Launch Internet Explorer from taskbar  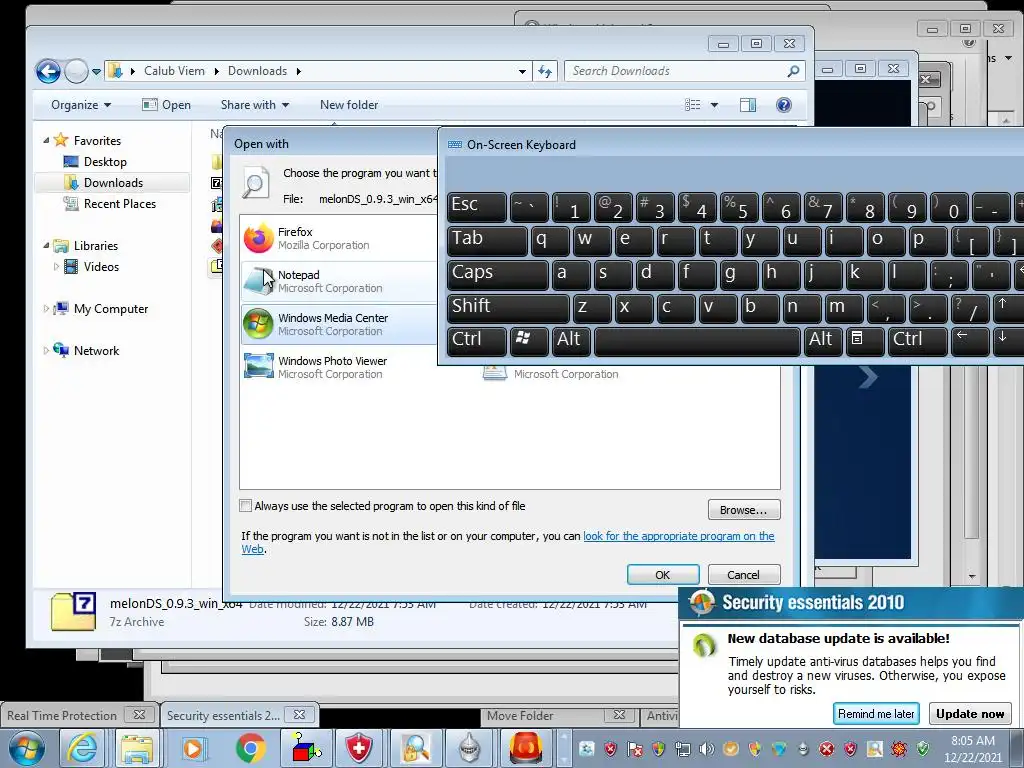(x=82, y=748)
